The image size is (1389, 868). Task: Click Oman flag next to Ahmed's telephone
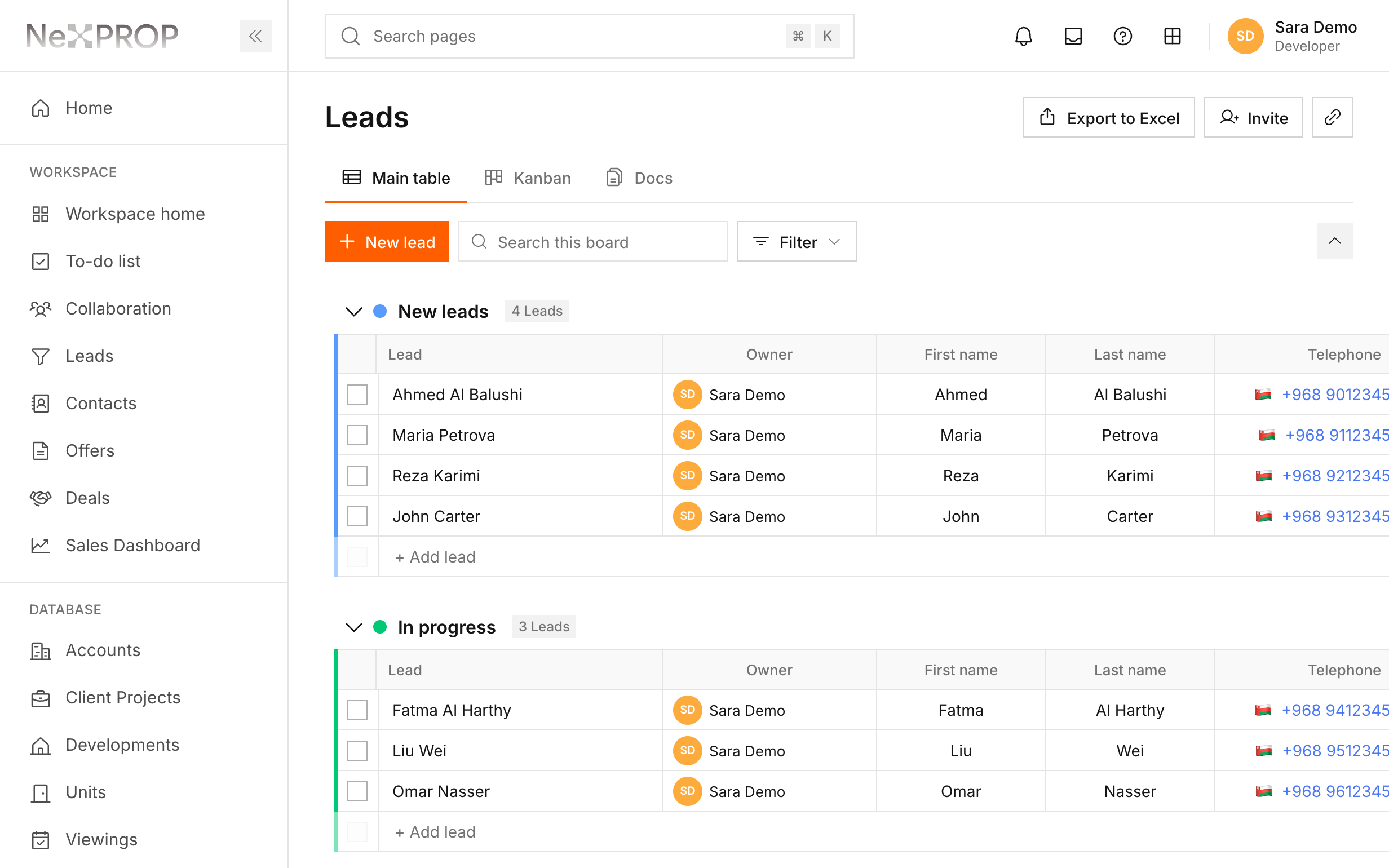[1263, 395]
